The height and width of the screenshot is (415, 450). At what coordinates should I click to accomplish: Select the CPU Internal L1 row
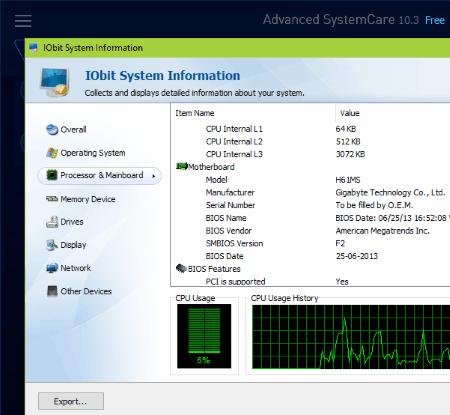tap(310, 129)
